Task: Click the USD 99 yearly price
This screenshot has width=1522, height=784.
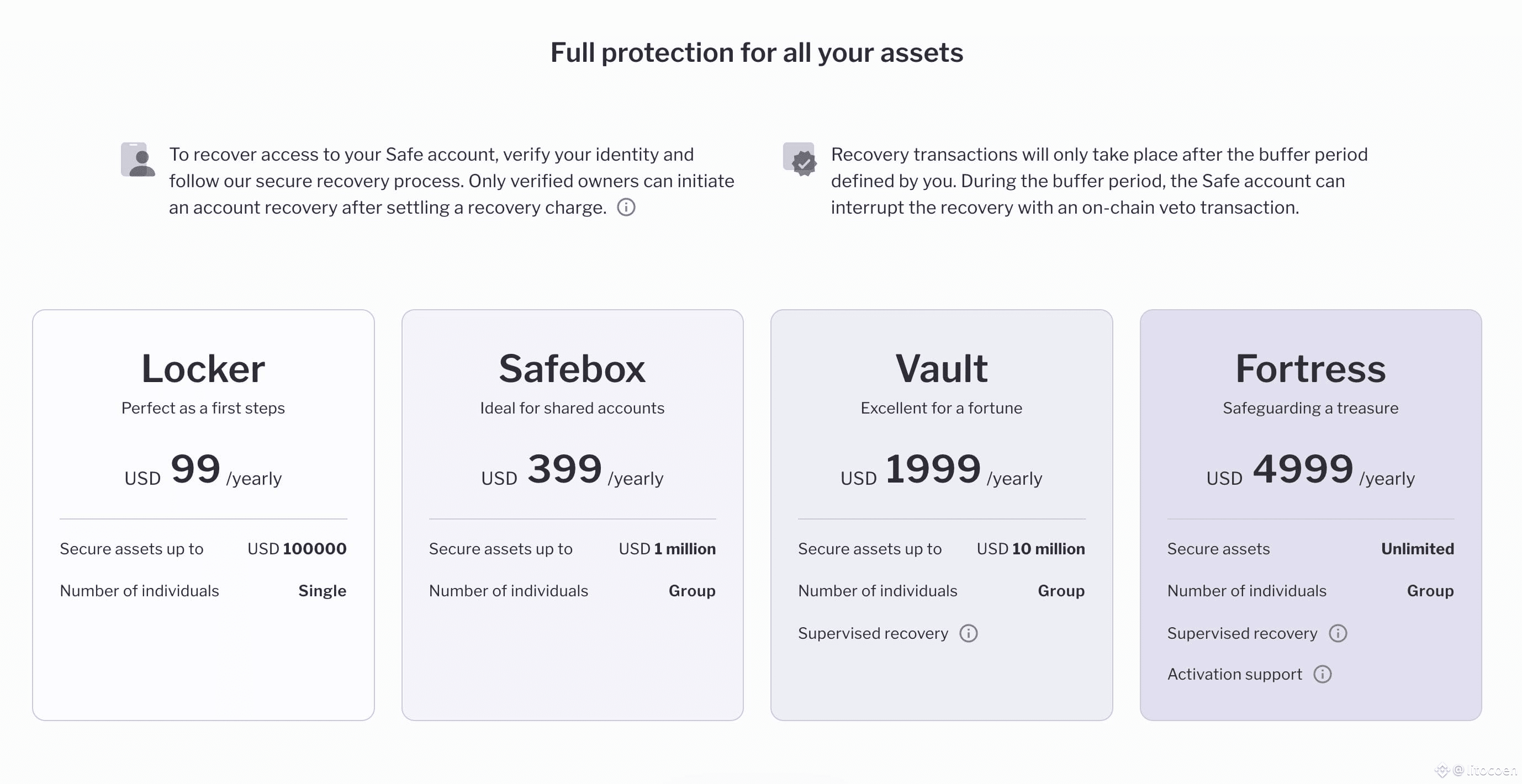Action: point(203,470)
